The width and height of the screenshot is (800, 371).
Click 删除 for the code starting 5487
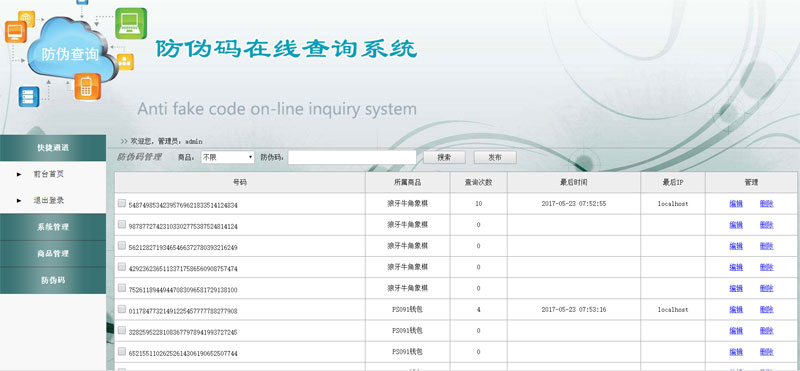point(766,204)
